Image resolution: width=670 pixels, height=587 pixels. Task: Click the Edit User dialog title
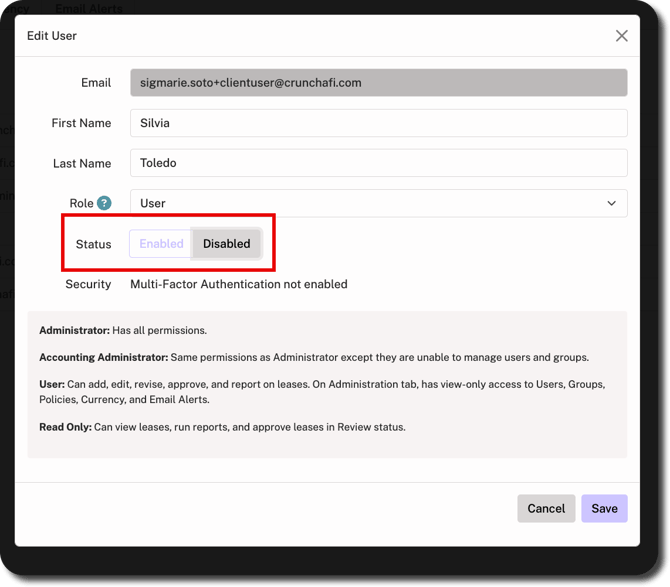pos(52,36)
